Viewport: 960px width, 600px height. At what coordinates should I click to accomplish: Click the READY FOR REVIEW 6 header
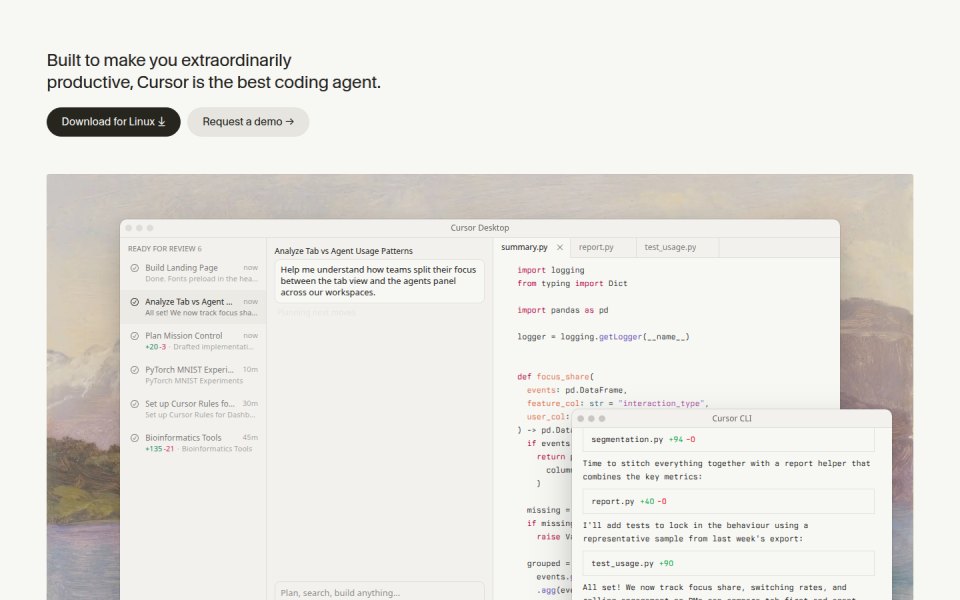pos(165,249)
